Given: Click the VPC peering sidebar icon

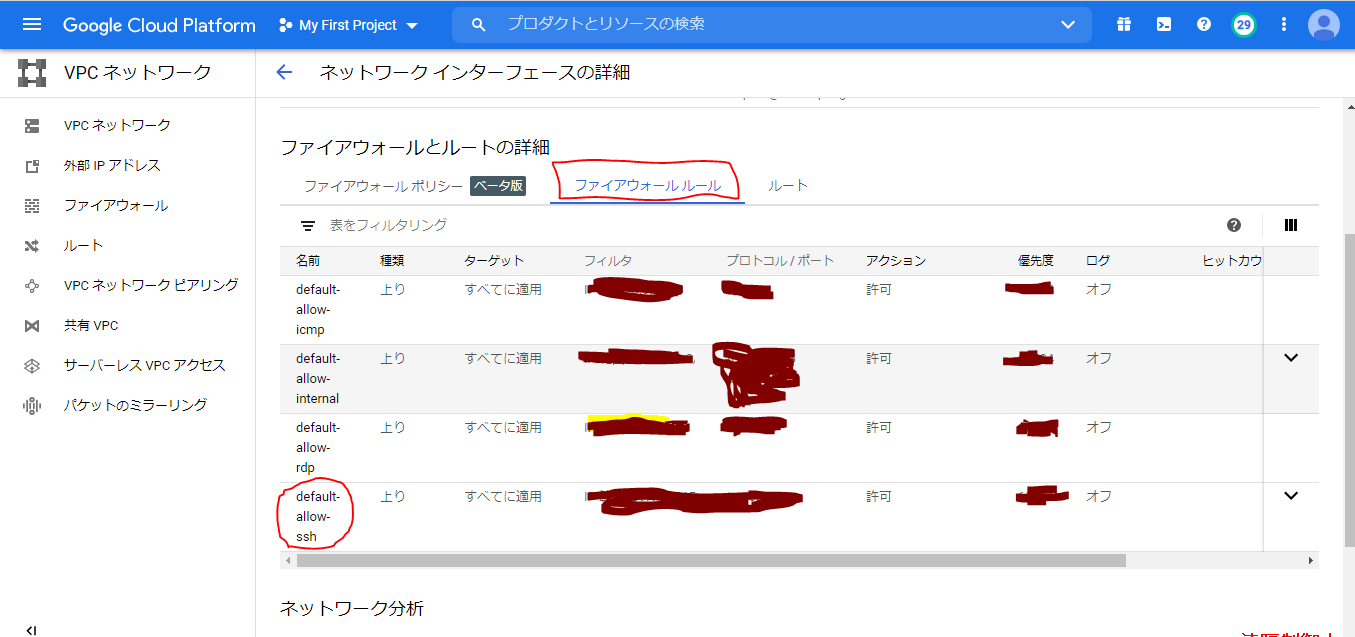Looking at the screenshot, I should (x=32, y=285).
